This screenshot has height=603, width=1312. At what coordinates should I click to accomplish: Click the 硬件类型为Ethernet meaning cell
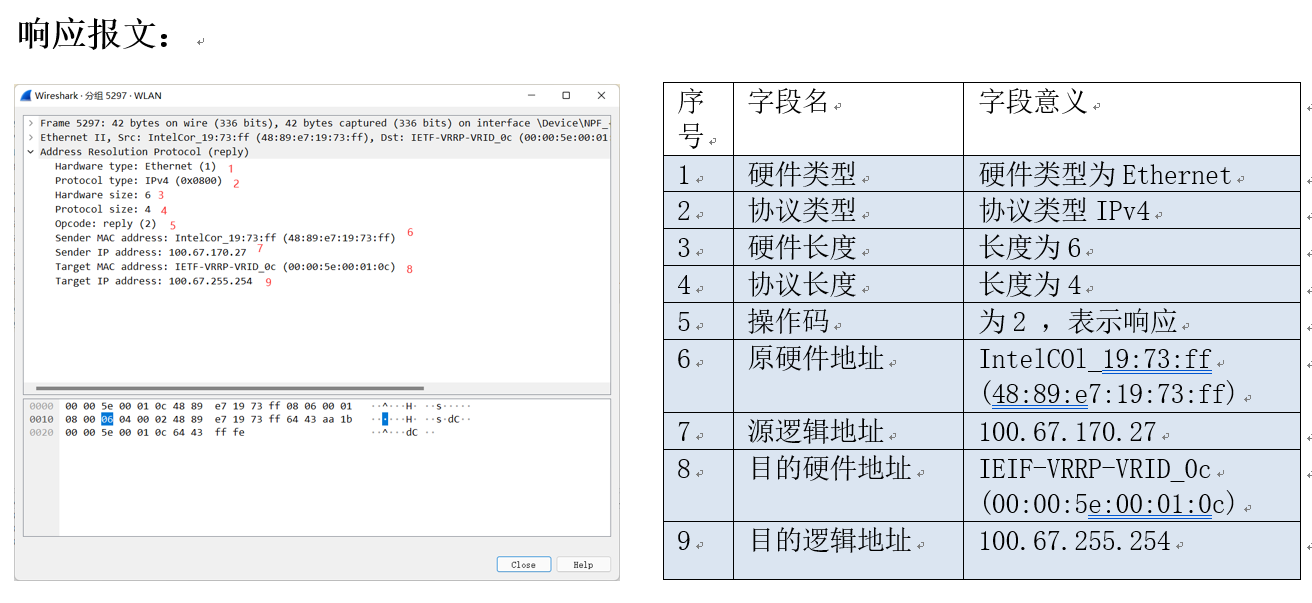click(x=1132, y=173)
